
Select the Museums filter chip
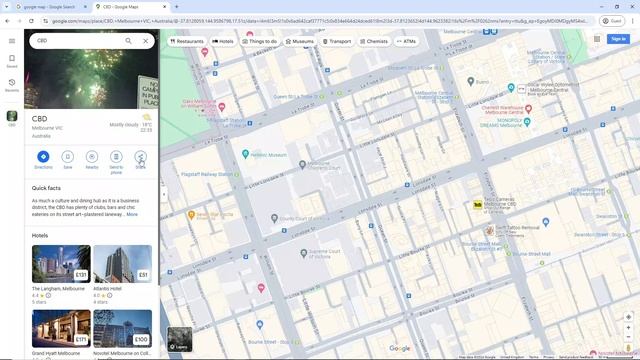(300, 41)
